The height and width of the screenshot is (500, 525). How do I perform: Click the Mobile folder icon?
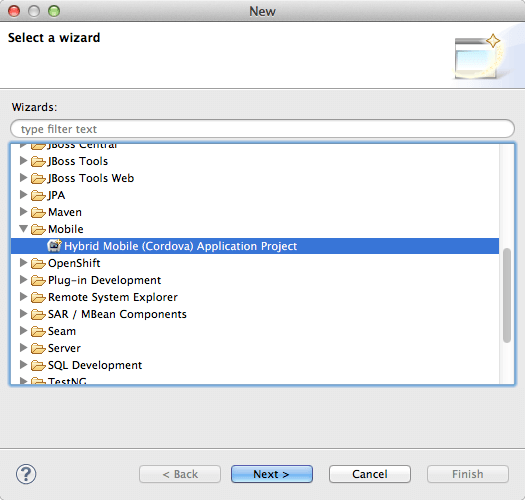pyautogui.click(x=38, y=229)
